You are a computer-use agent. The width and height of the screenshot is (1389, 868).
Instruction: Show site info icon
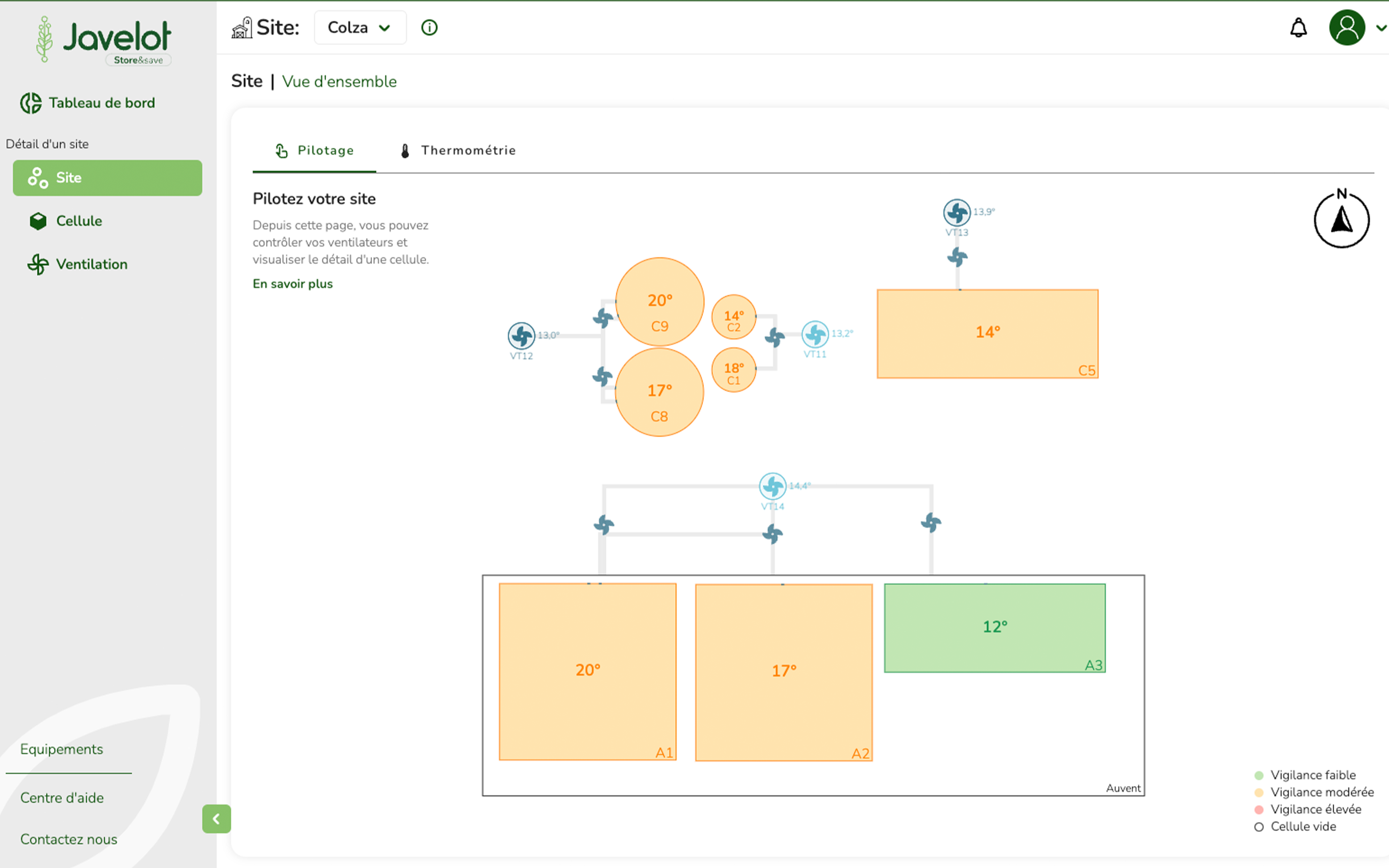coord(429,28)
